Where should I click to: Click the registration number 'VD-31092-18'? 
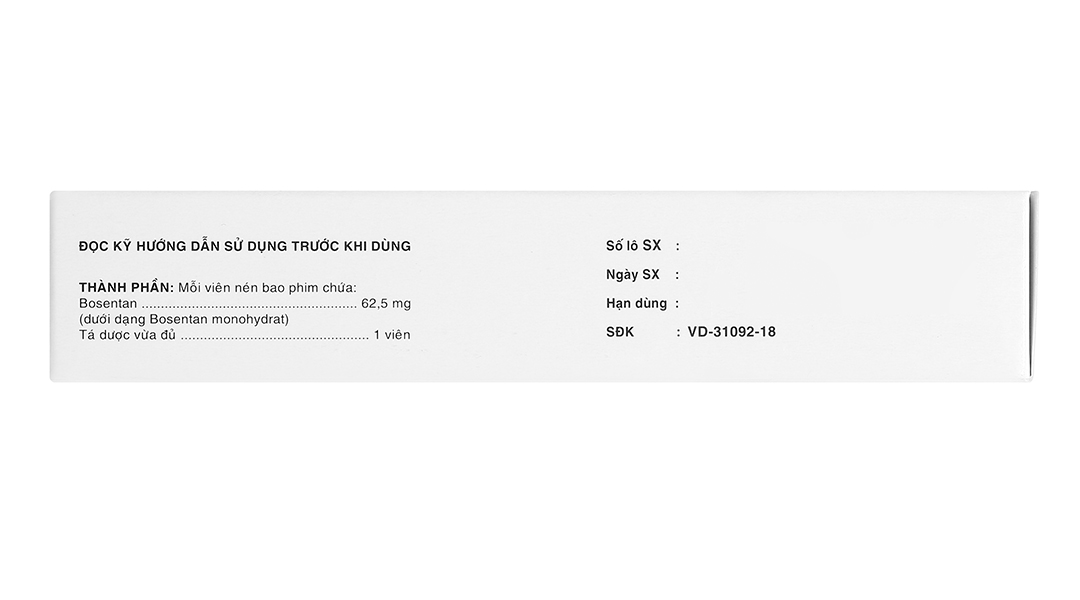pos(731,332)
